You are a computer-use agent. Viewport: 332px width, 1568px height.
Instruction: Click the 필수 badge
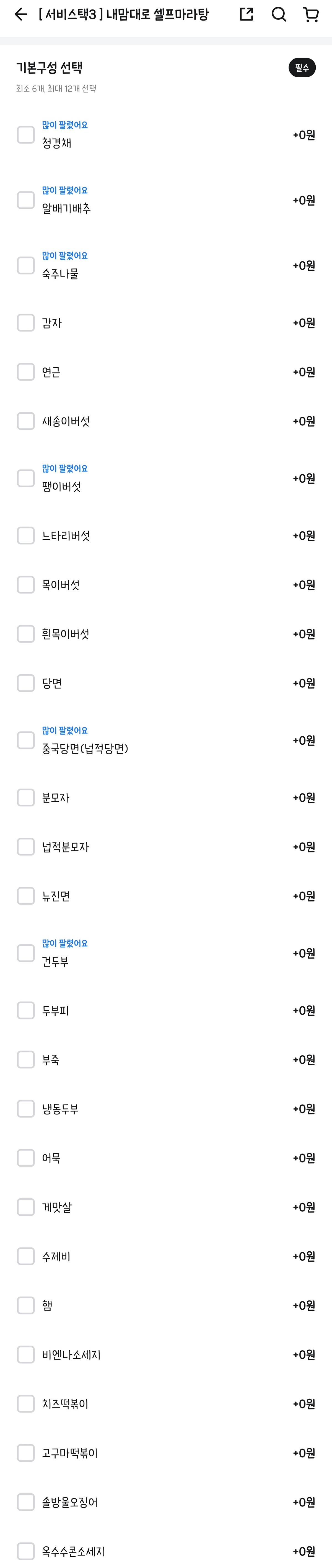click(x=302, y=68)
